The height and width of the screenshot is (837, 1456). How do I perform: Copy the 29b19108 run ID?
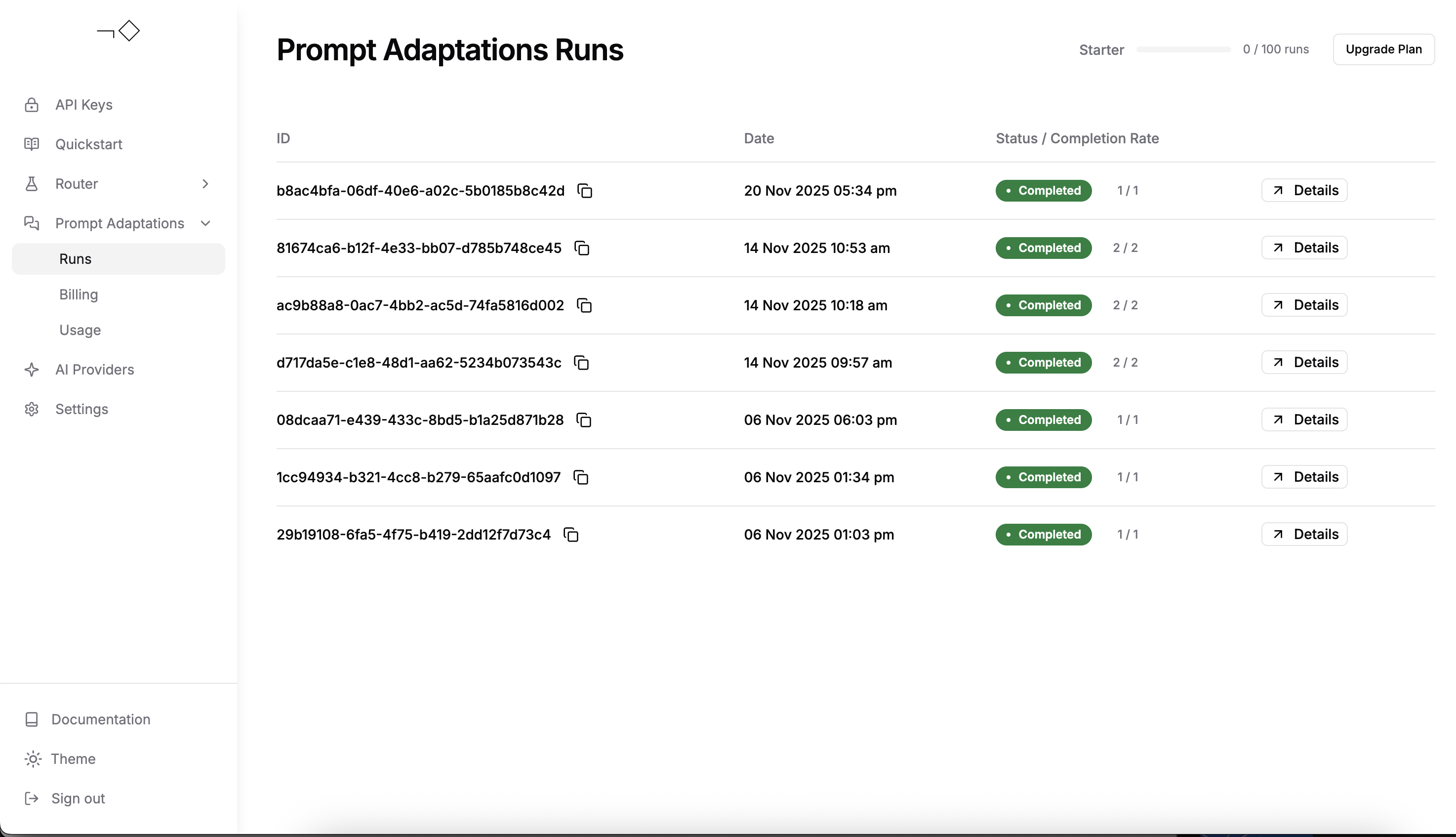pyautogui.click(x=570, y=535)
